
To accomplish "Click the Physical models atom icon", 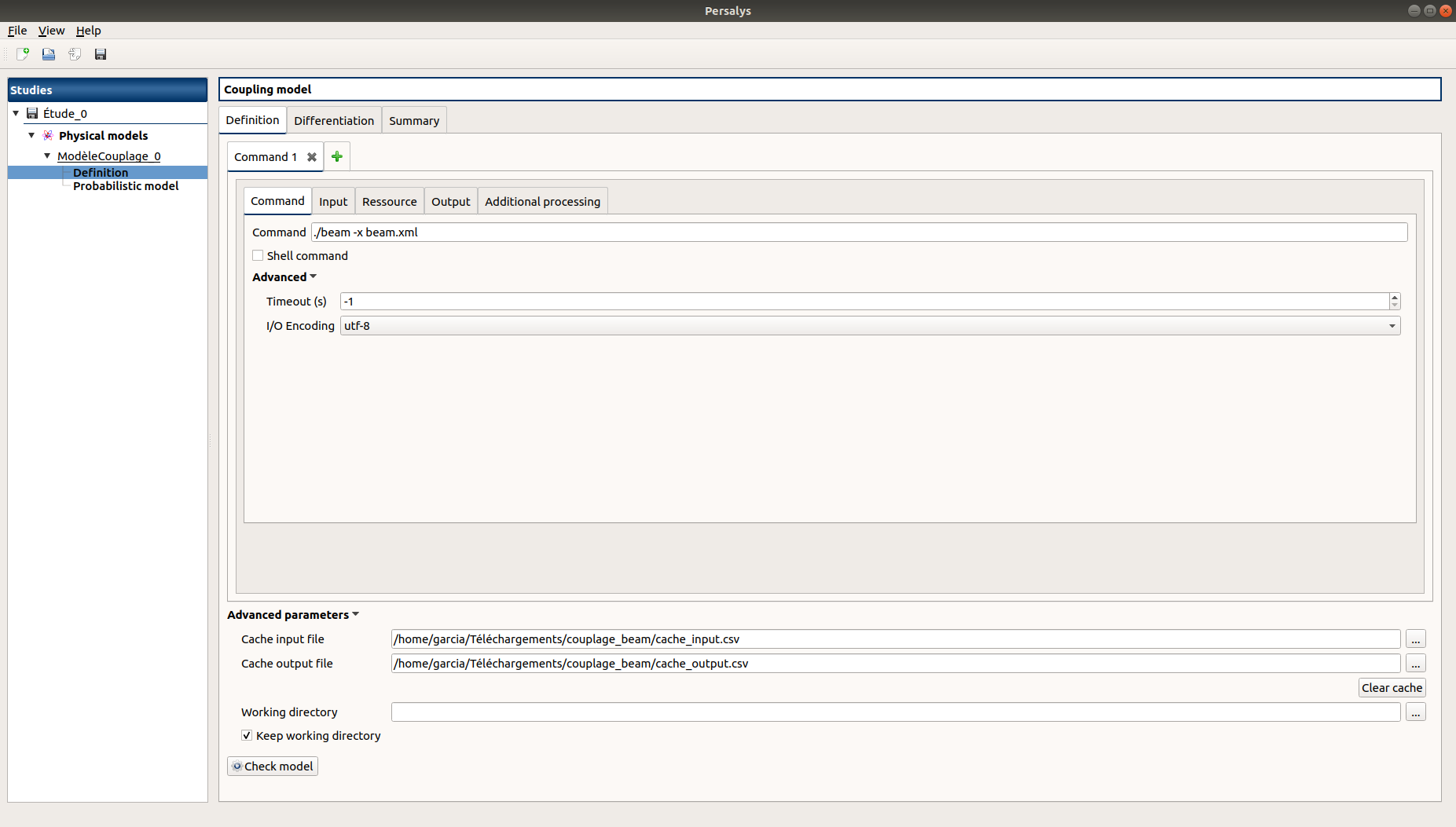I will pos(48,136).
